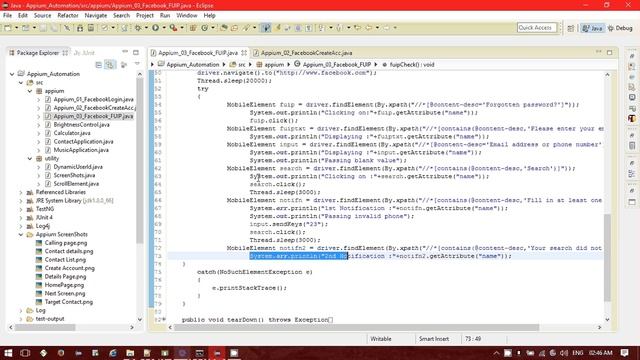Open Windows Start menu
The image size is (640, 360).
click(x=8, y=353)
